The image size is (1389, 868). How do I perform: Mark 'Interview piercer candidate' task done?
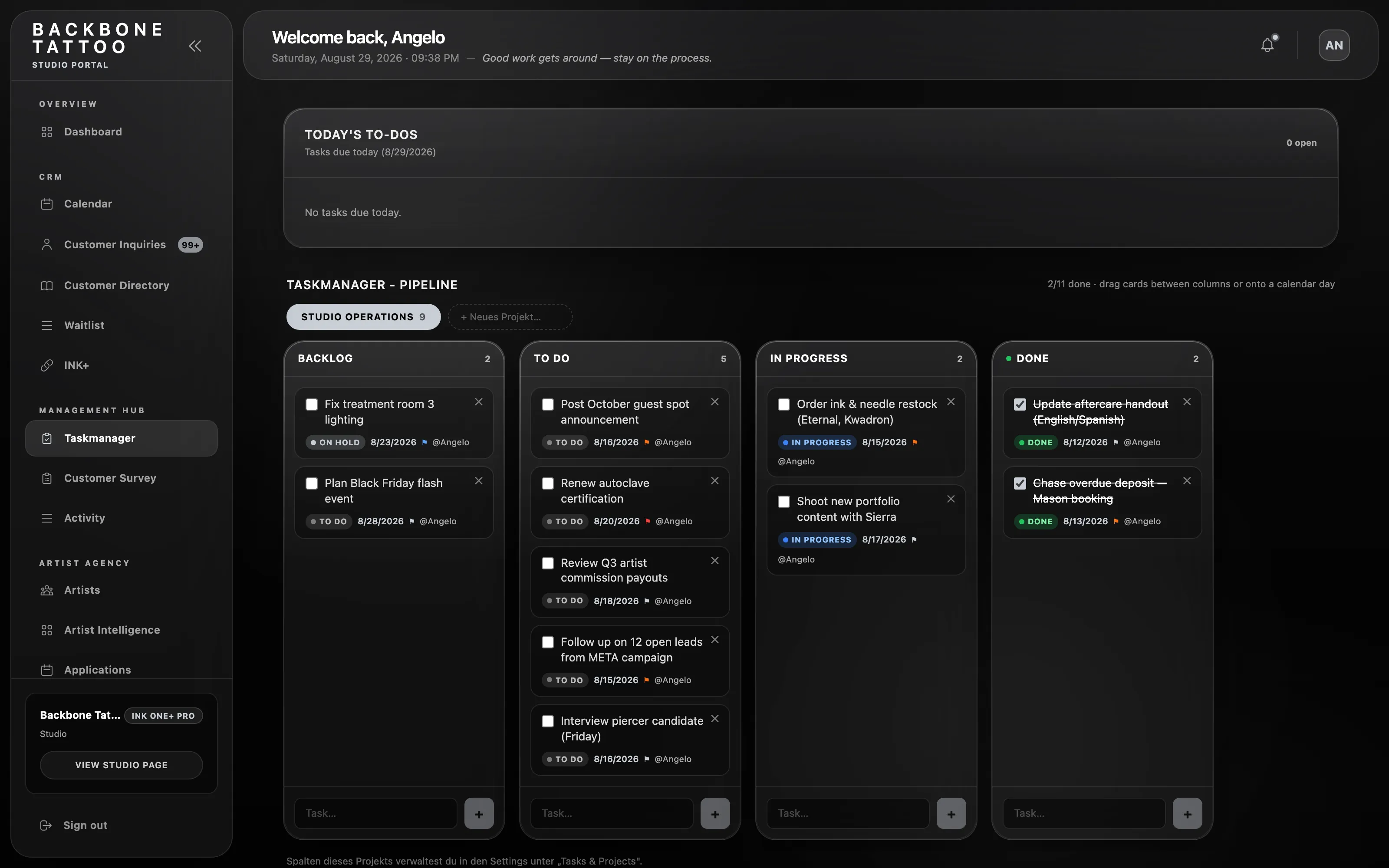pos(547,721)
